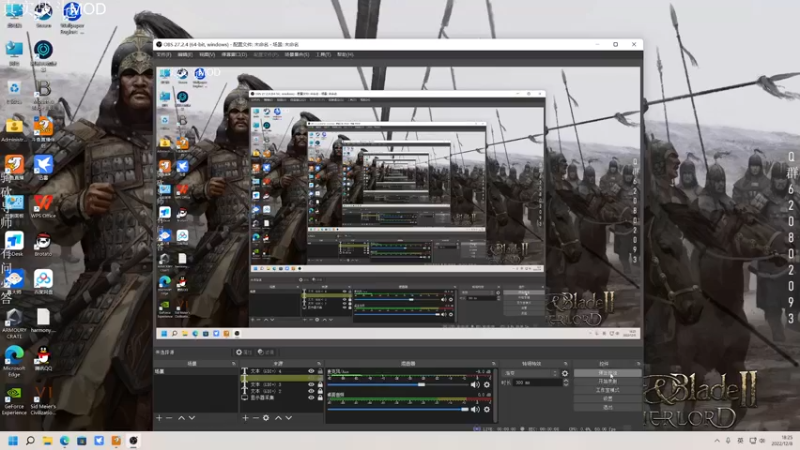
Task: Select the harmony file on desktop
Action: 43,320
